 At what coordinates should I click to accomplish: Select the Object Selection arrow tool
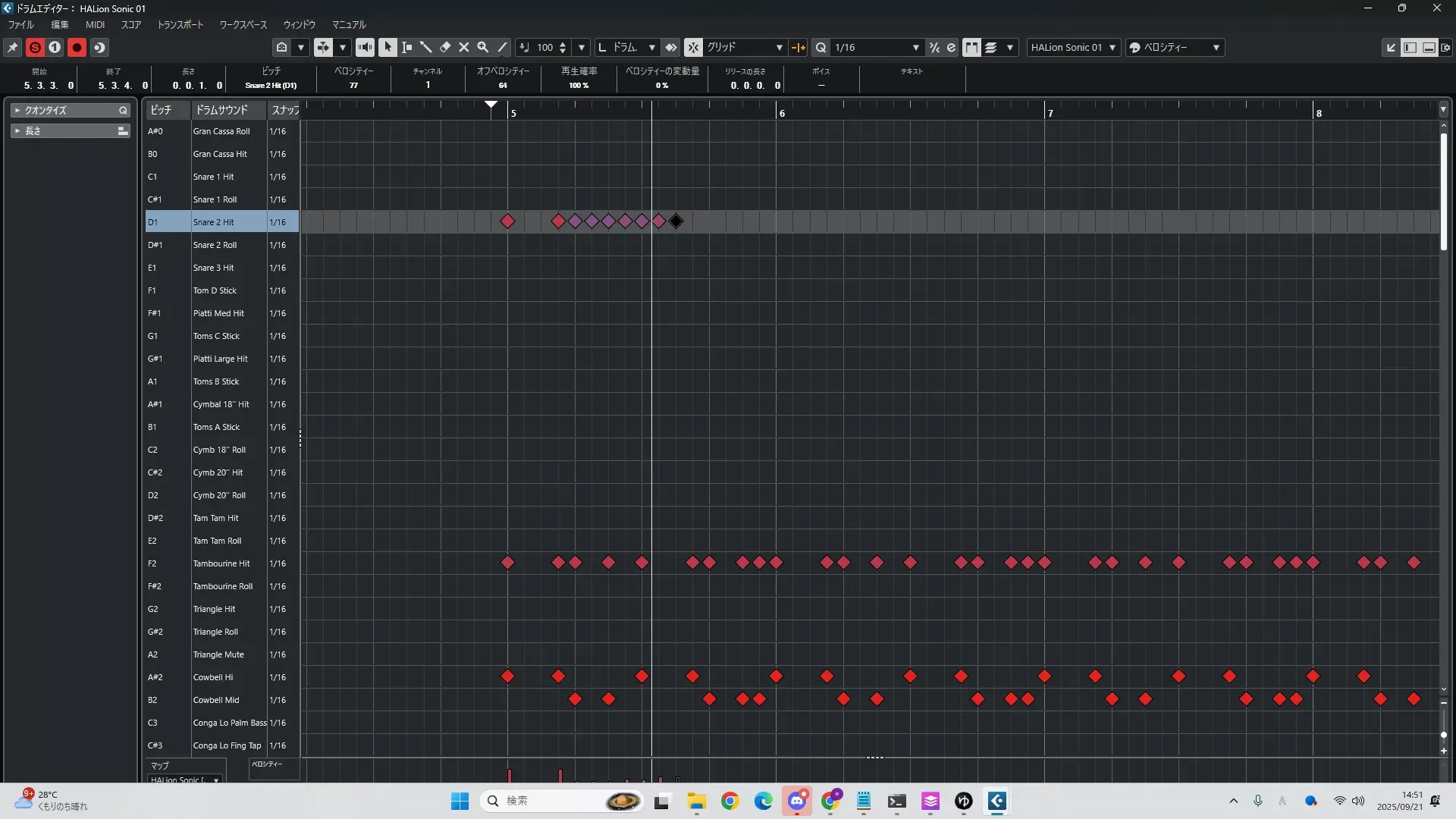pyautogui.click(x=388, y=47)
